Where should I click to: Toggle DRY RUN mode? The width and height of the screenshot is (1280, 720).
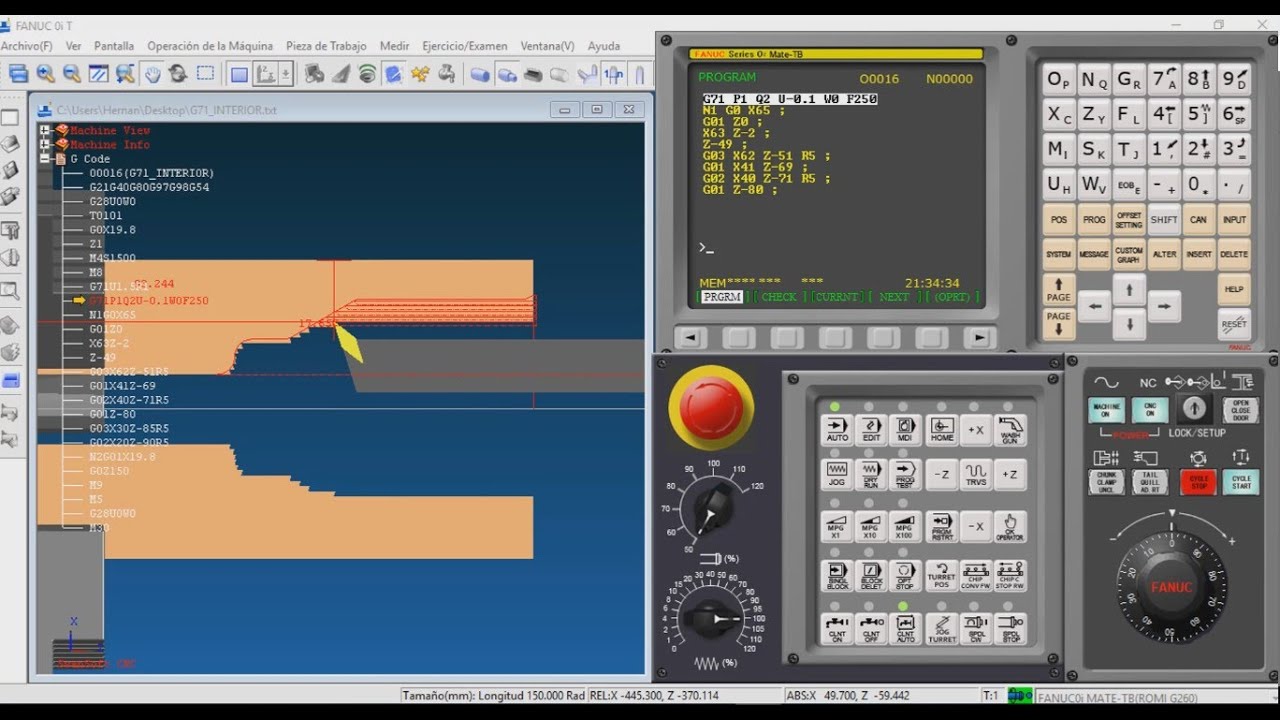(x=871, y=475)
